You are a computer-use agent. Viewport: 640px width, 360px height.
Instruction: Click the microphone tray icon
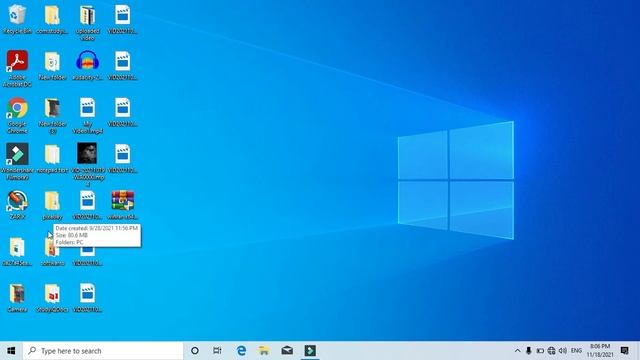[x=529, y=351]
